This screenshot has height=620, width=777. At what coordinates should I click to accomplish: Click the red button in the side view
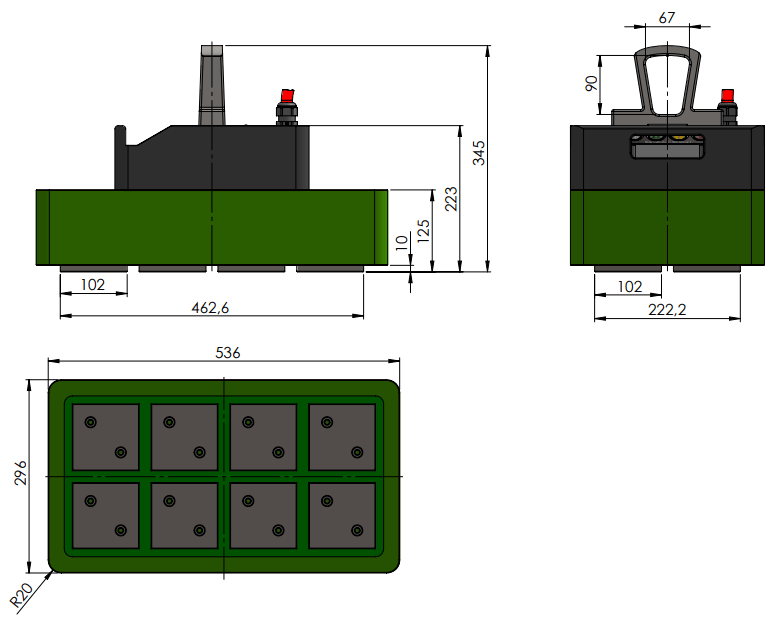click(727, 95)
